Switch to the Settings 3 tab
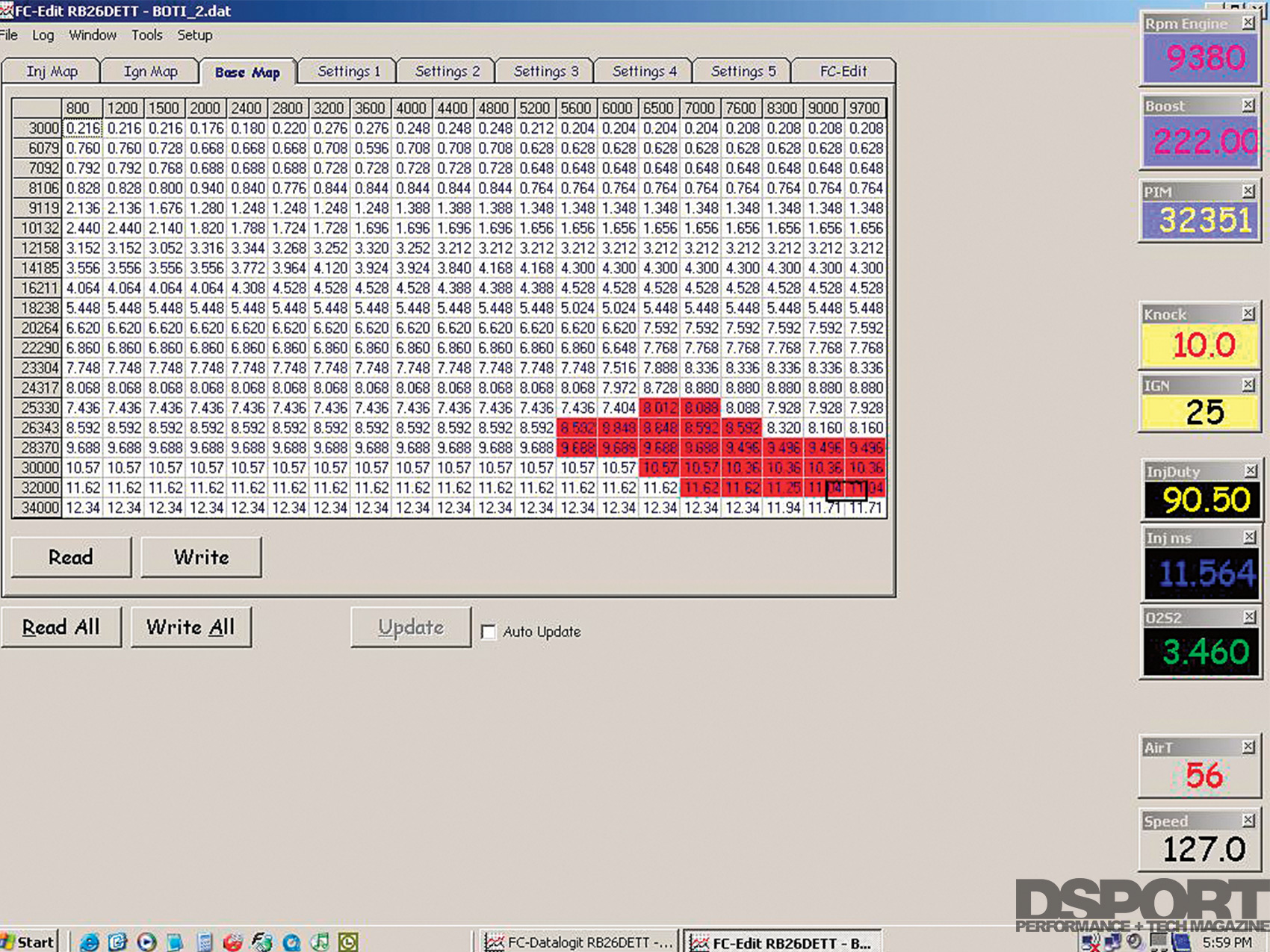Screen dimensions: 1270x952 (x=545, y=72)
